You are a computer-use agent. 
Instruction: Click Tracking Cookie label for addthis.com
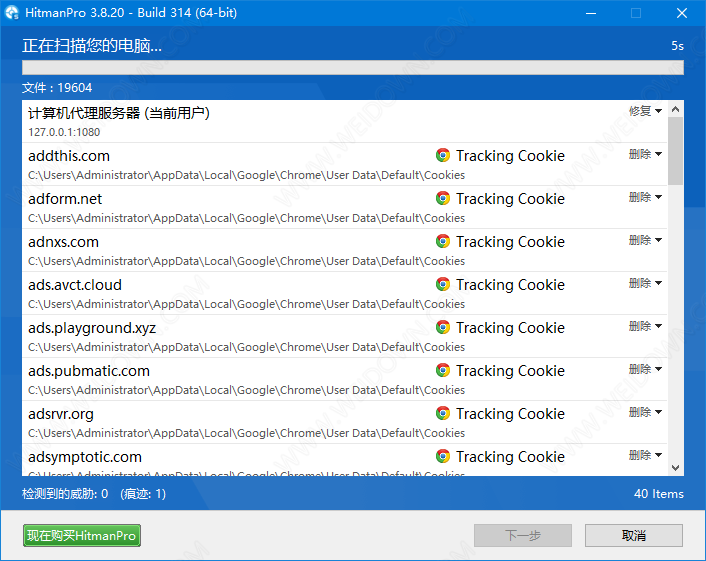pos(510,156)
